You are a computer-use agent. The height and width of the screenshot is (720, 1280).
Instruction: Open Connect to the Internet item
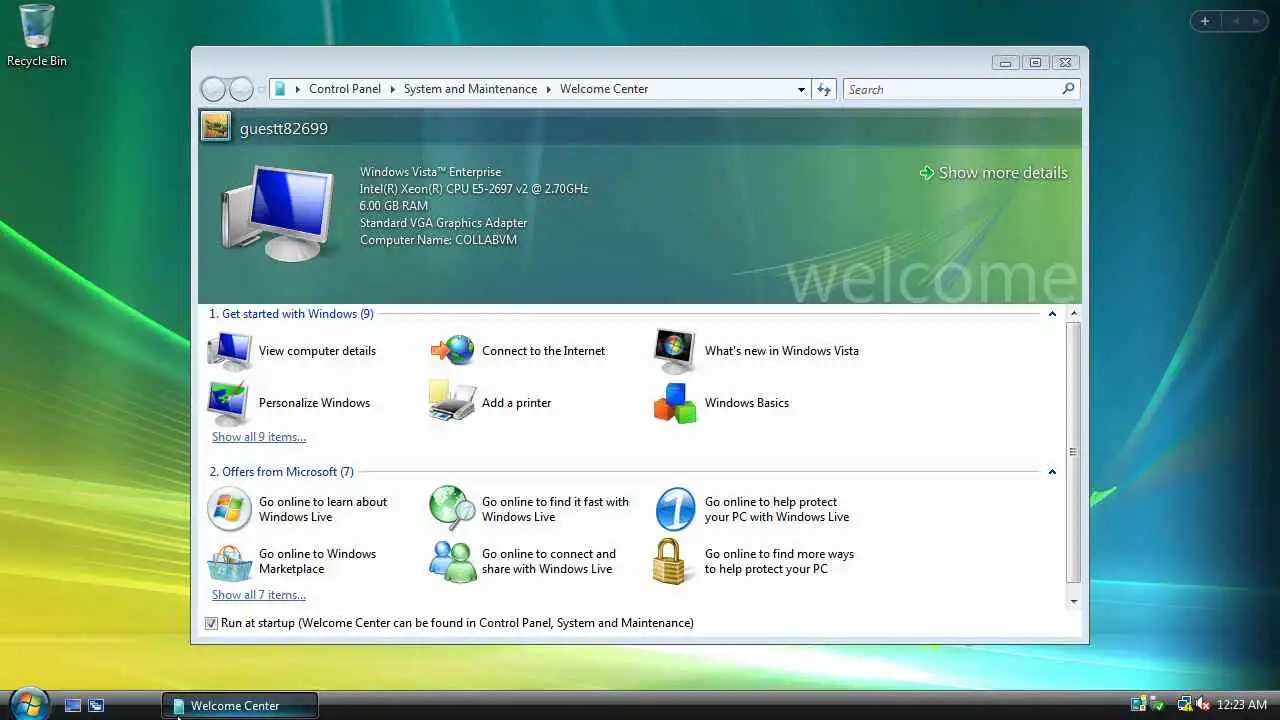coord(518,351)
